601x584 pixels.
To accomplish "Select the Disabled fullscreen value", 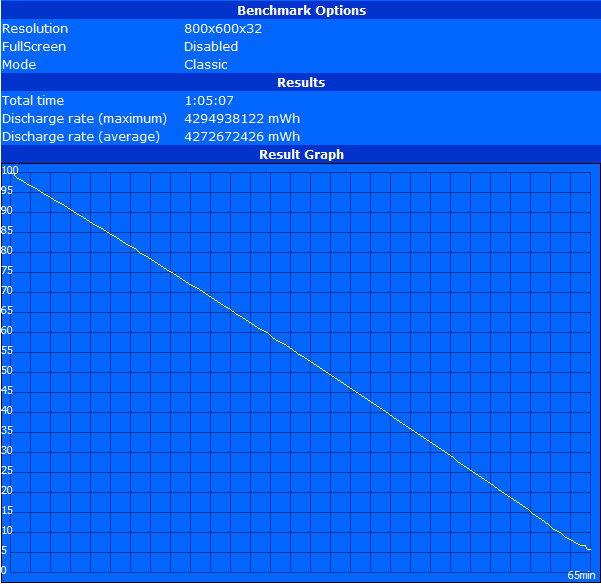I will [x=211, y=47].
